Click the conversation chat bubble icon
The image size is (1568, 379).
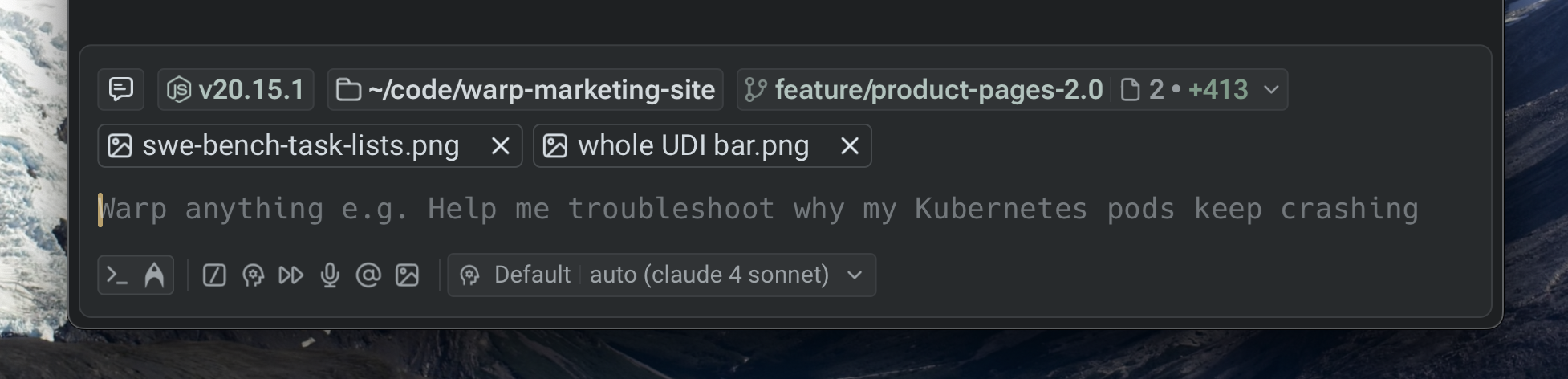coord(121,89)
